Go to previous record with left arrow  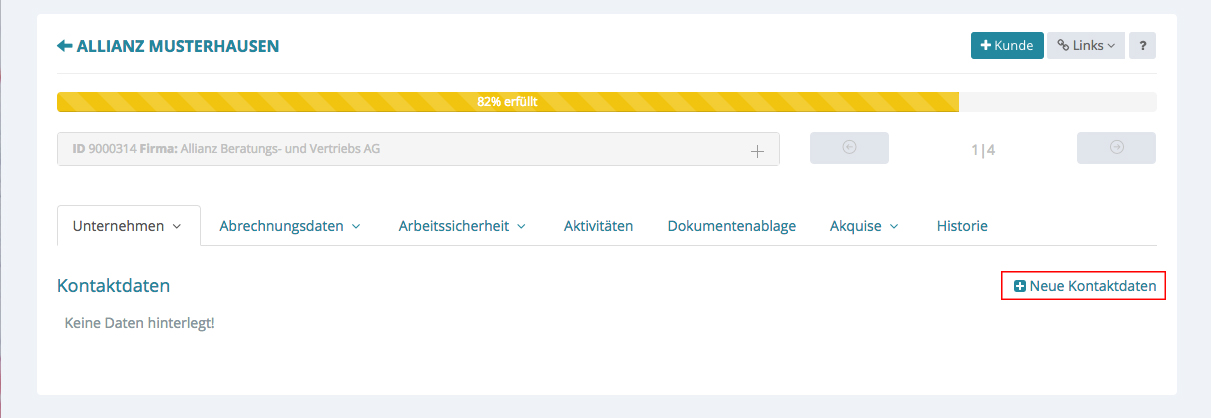coord(849,148)
